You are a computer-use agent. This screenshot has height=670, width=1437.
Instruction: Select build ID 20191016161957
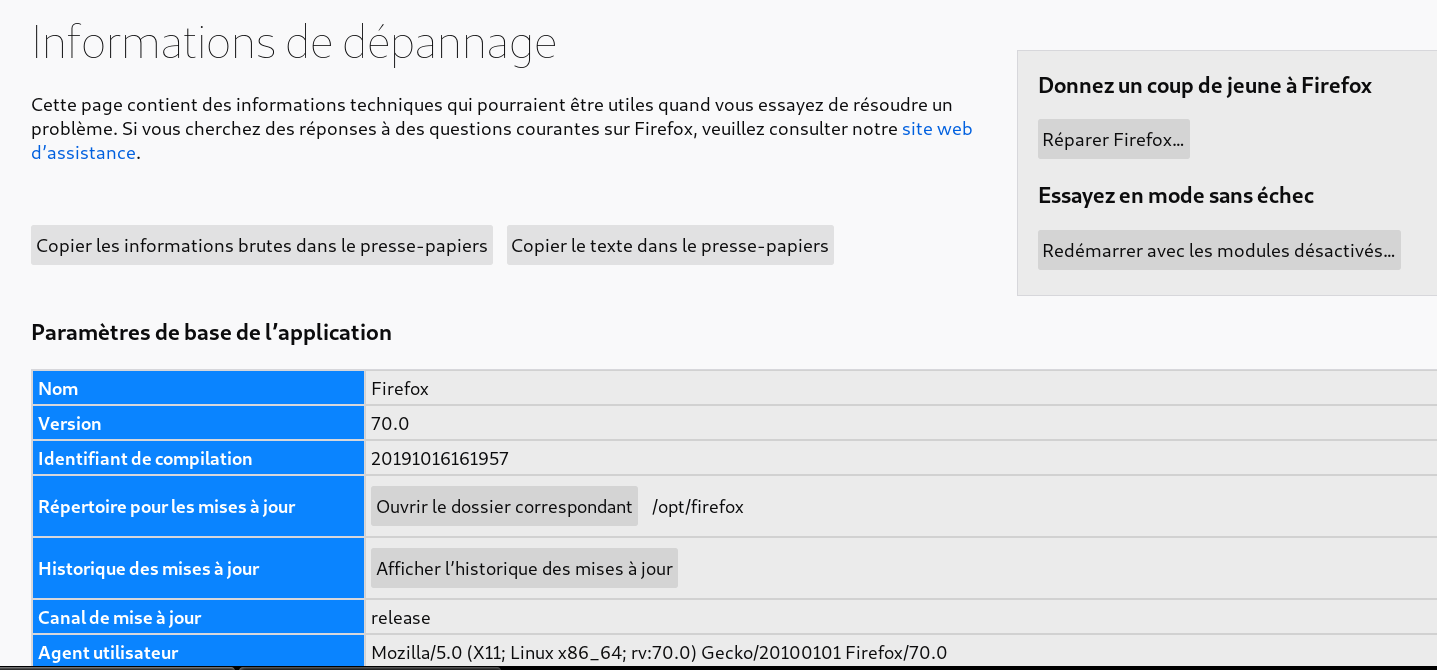(440, 459)
